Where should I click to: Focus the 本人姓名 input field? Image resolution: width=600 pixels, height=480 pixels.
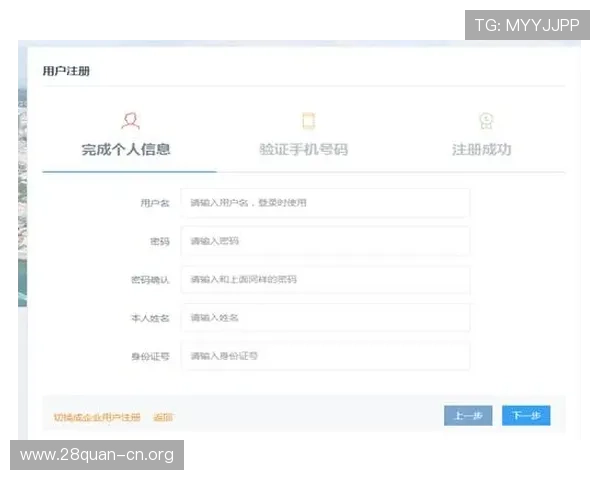[x=325, y=318]
